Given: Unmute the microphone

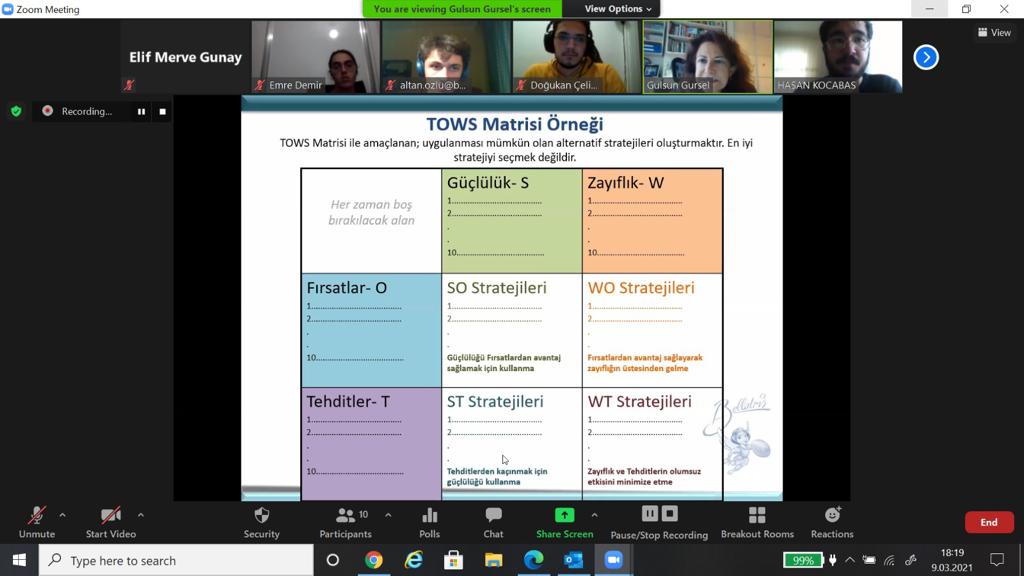Looking at the screenshot, I should (x=37, y=516).
